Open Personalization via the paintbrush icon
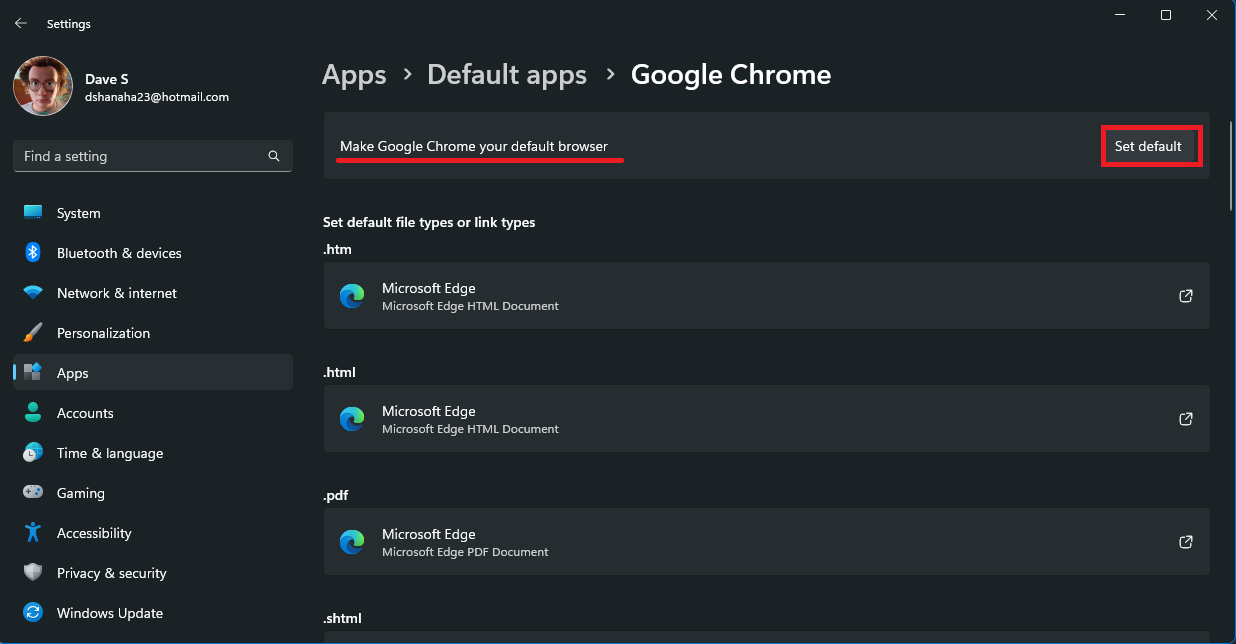Image resolution: width=1236 pixels, height=644 pixels. (33, 332)
